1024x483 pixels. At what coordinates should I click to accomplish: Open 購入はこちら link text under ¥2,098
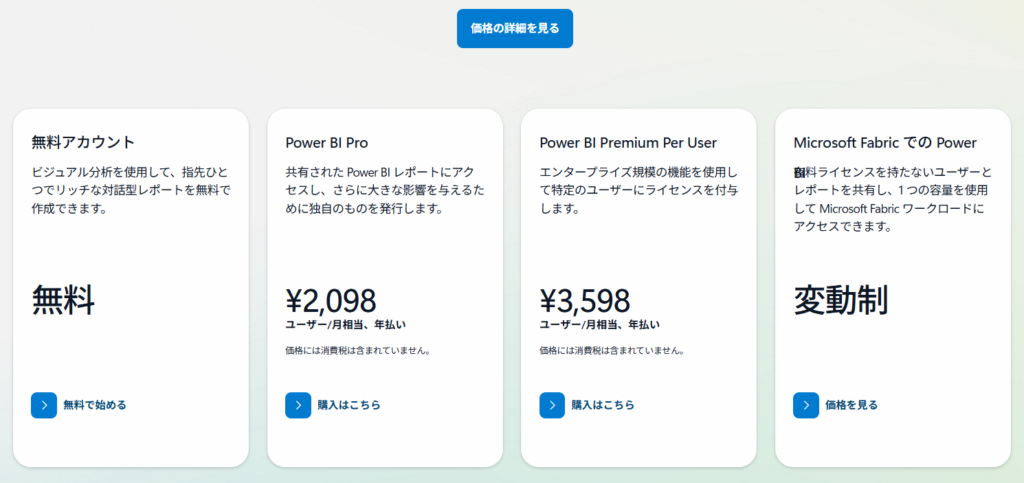349,405
